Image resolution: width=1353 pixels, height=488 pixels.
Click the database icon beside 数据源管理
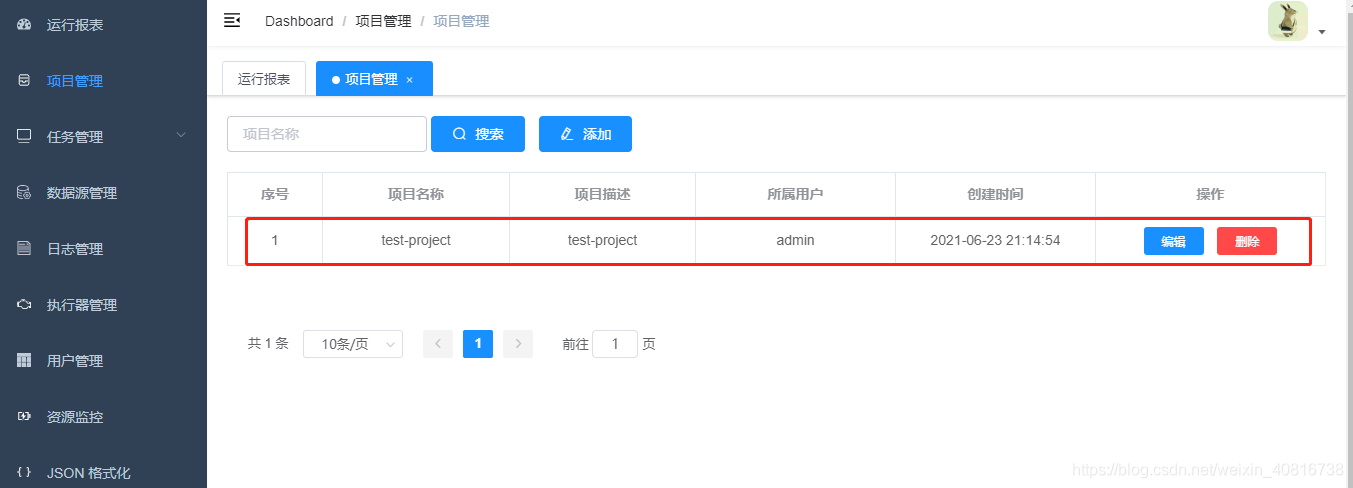tap(24, 192)
